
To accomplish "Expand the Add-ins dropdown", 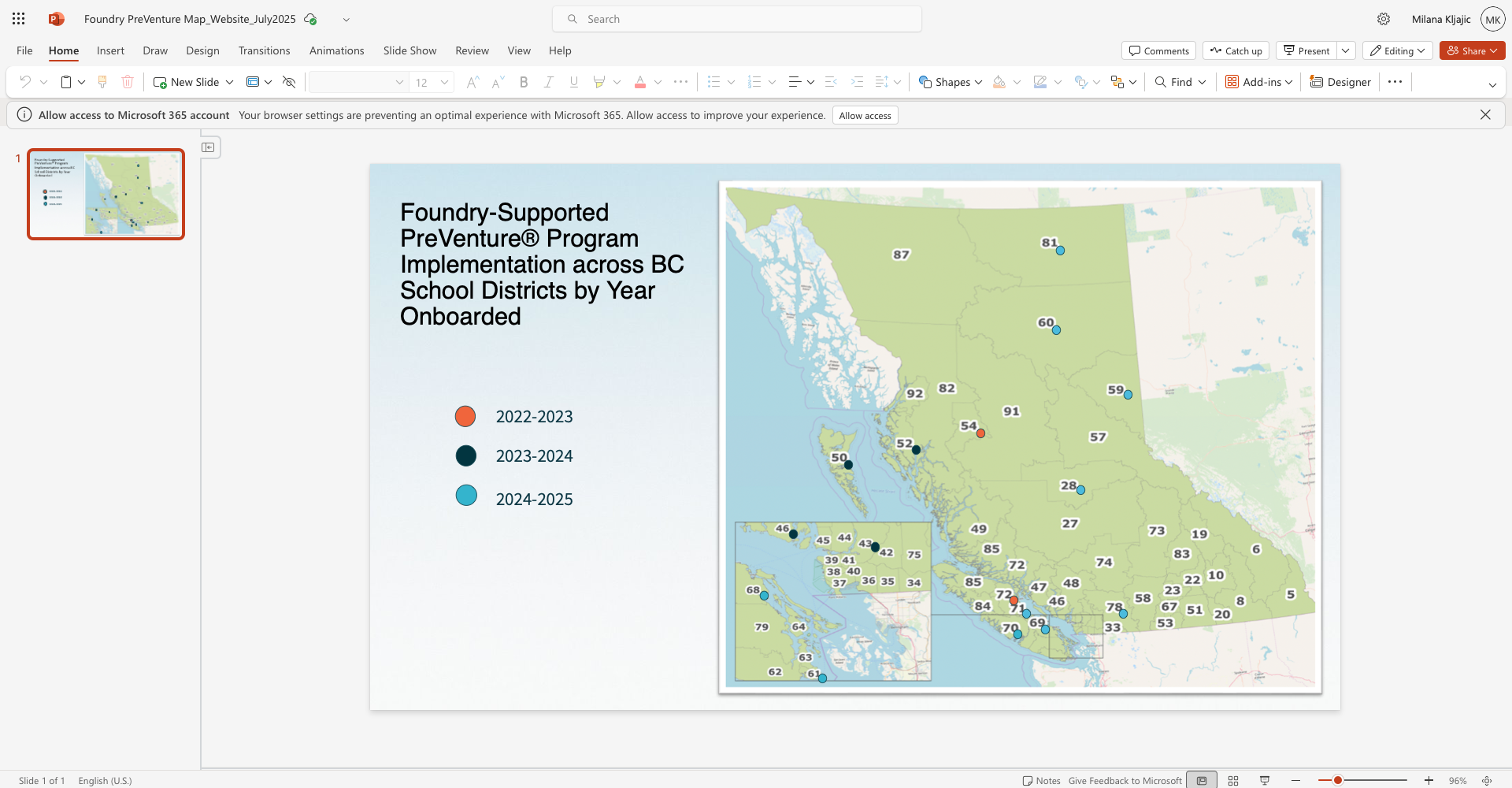I will (x=1289, y=82).
